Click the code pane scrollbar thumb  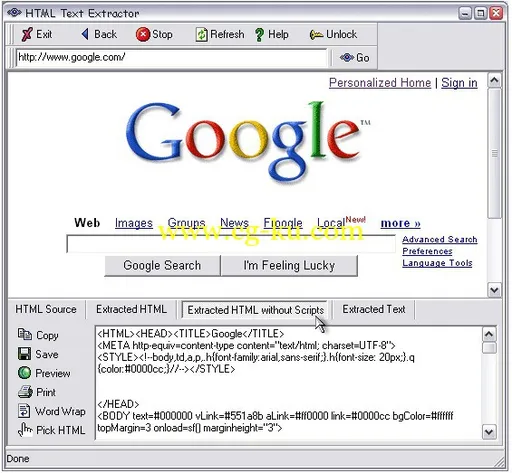pos(489,347)
